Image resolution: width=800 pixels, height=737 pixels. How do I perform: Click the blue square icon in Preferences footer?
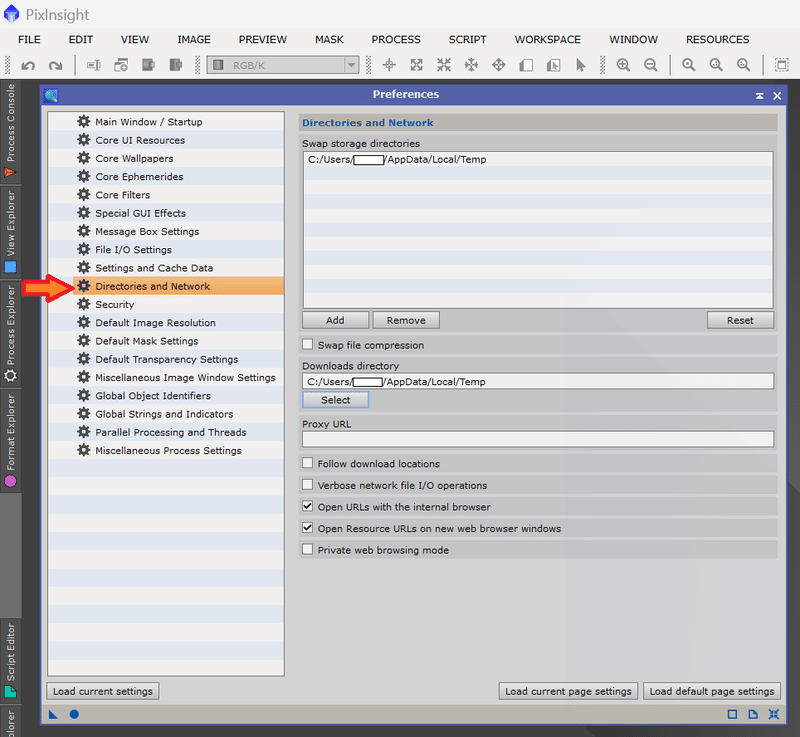[732, 714]
